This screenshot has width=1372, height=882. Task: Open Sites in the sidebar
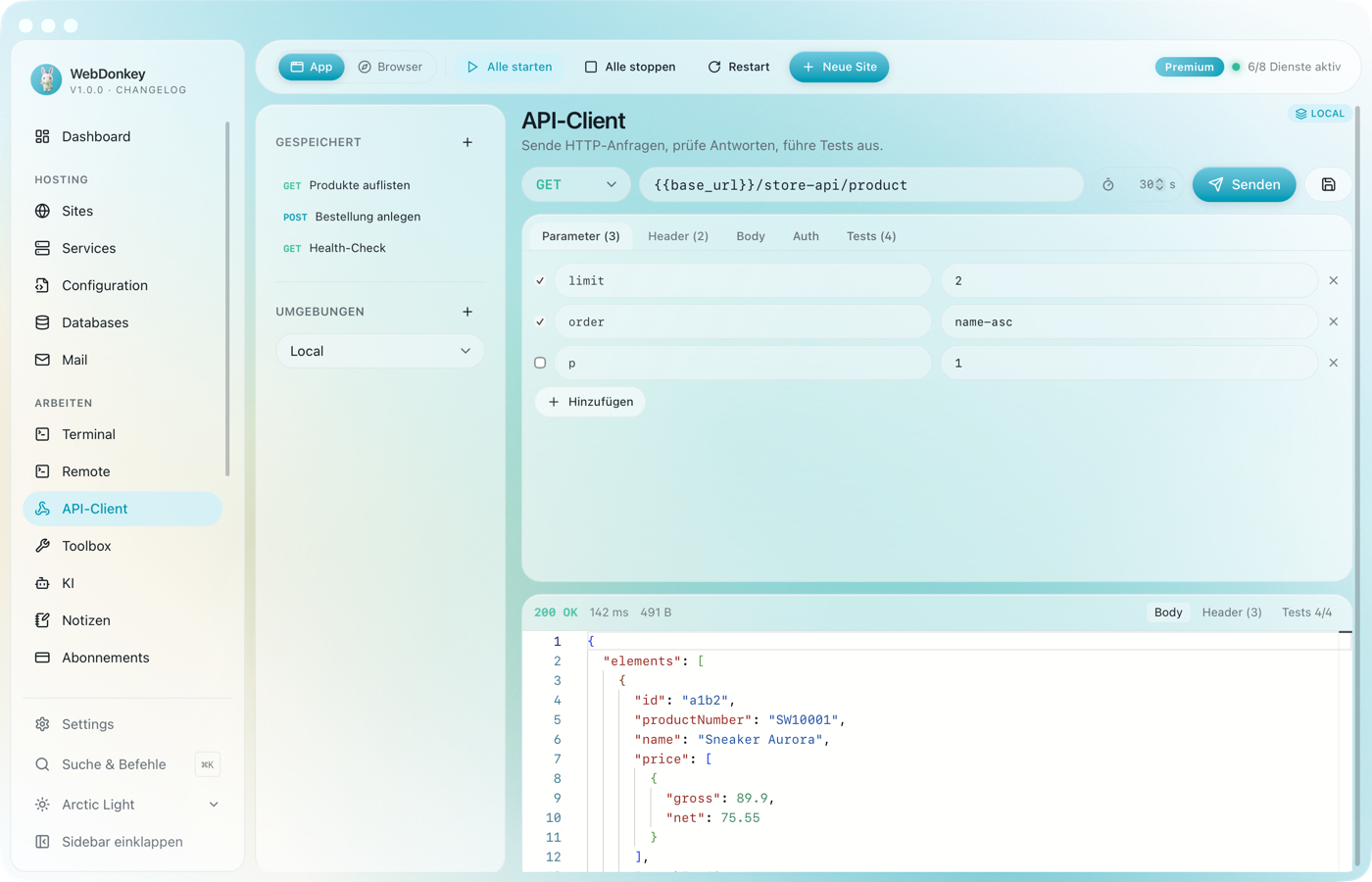(x=122, y=211)
